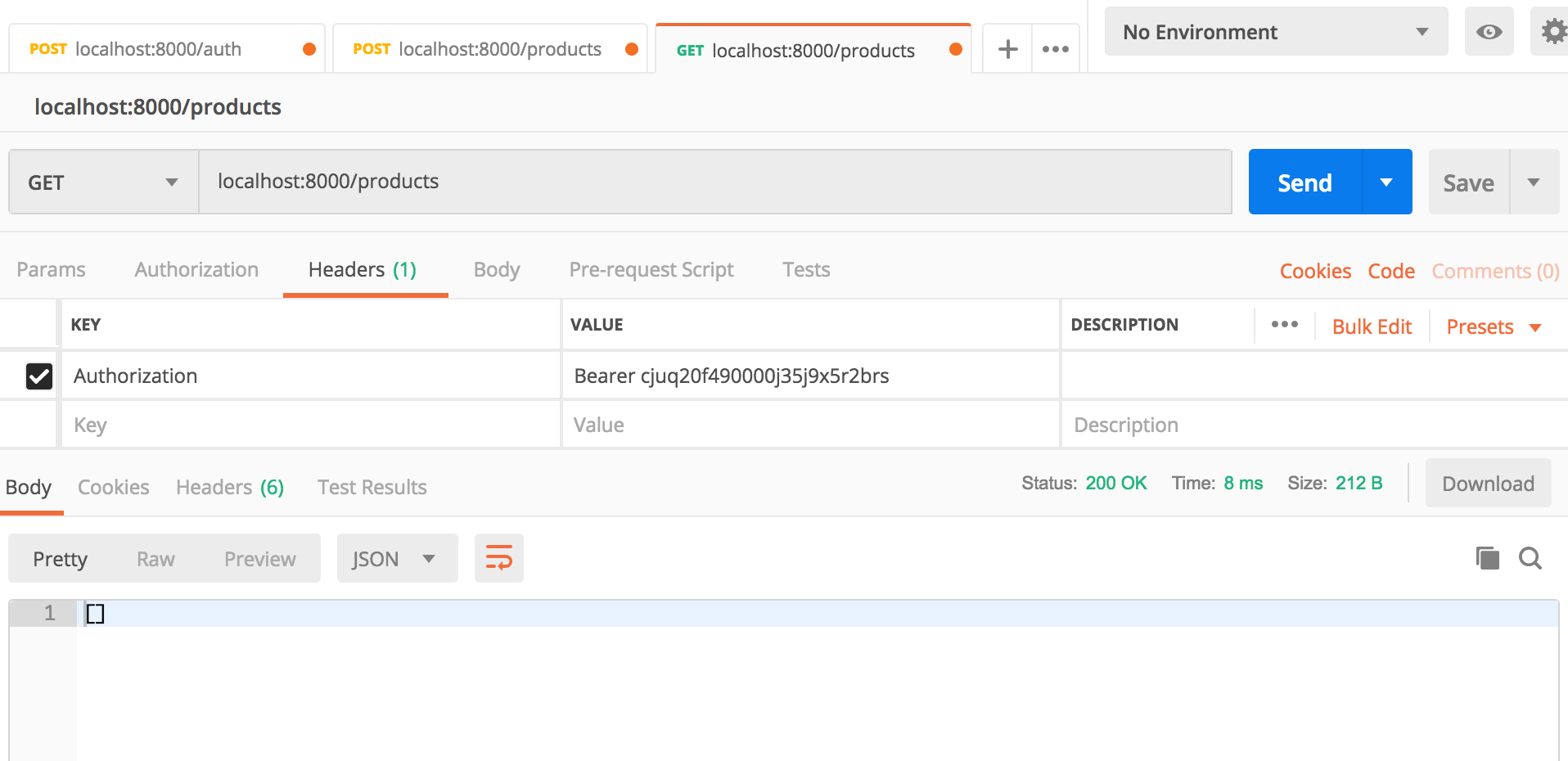Open Postman settings via gear icon
This screenshot has height=761, width=1568.
coord(1552,31)
